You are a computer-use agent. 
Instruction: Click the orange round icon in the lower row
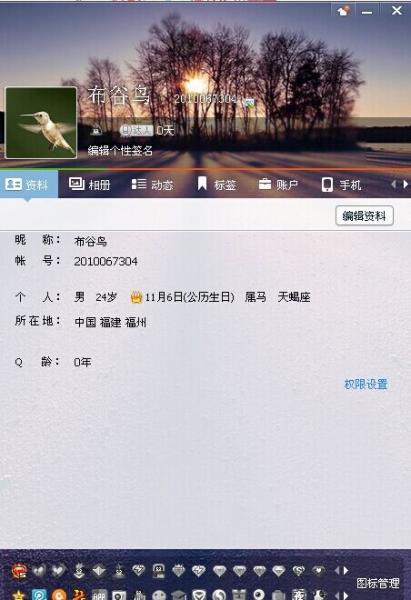point(59,595)
